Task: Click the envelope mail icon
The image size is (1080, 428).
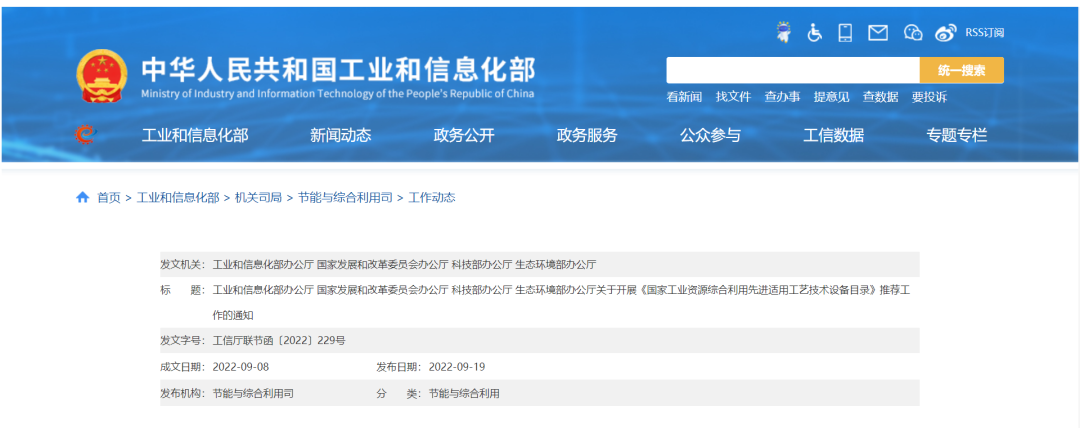Action: coord(878,32)
